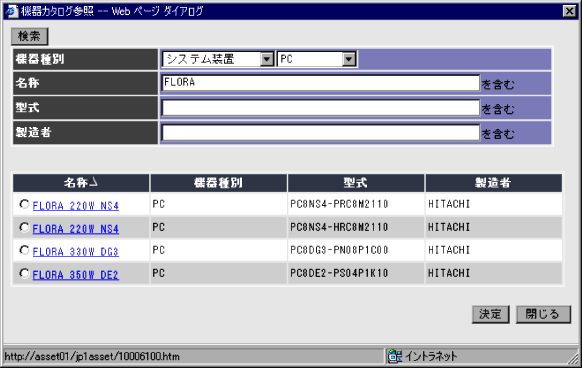Open FLORA 220W NS4 link in PC8NS4-PRC8M2110 row

[x=76, y=206]
